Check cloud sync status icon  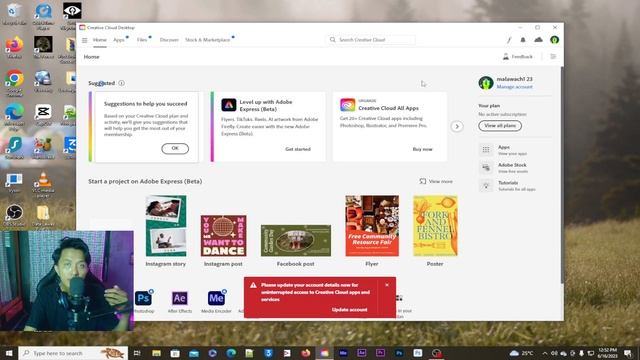coord(538,40)
